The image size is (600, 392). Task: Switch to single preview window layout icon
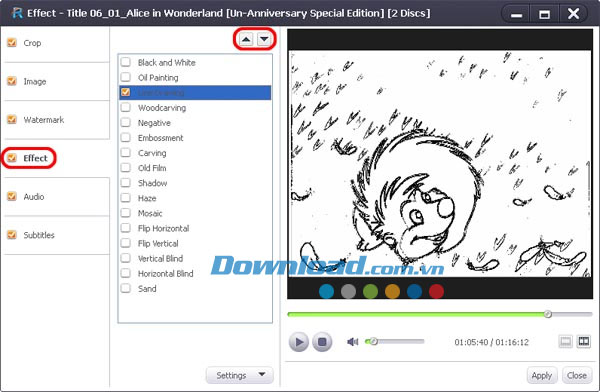[x=565, y=341]
